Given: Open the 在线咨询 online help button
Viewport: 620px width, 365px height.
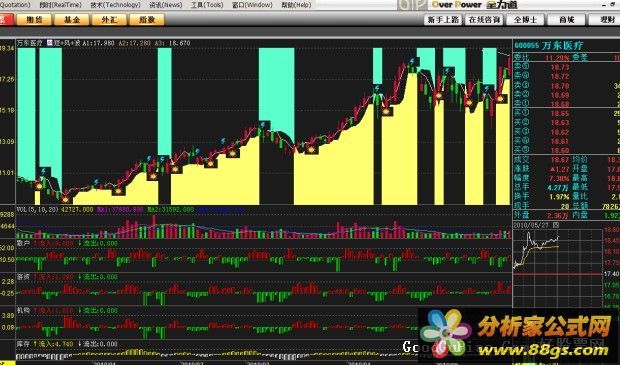Looking at the screenshot, I should click(484, 19).
